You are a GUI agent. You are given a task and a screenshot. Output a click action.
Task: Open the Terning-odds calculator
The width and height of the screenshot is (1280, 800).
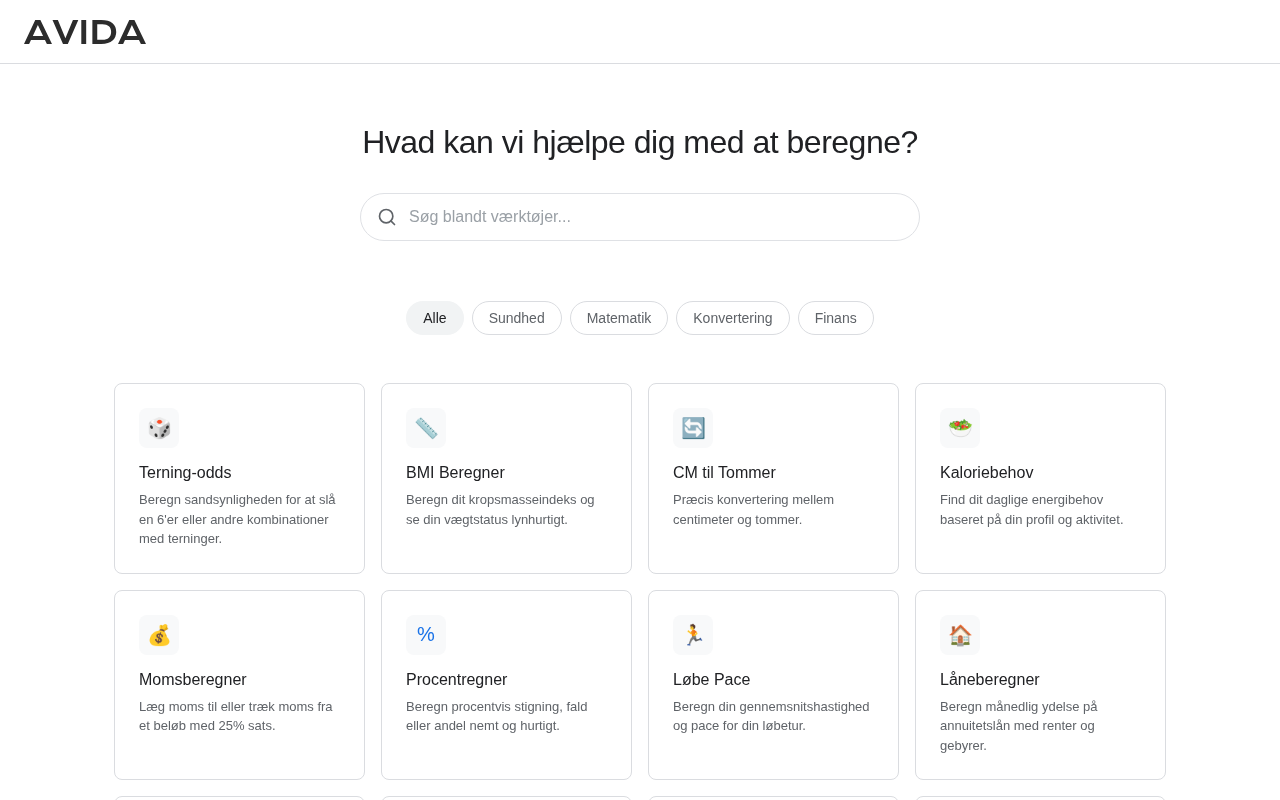tap(239, 478)
